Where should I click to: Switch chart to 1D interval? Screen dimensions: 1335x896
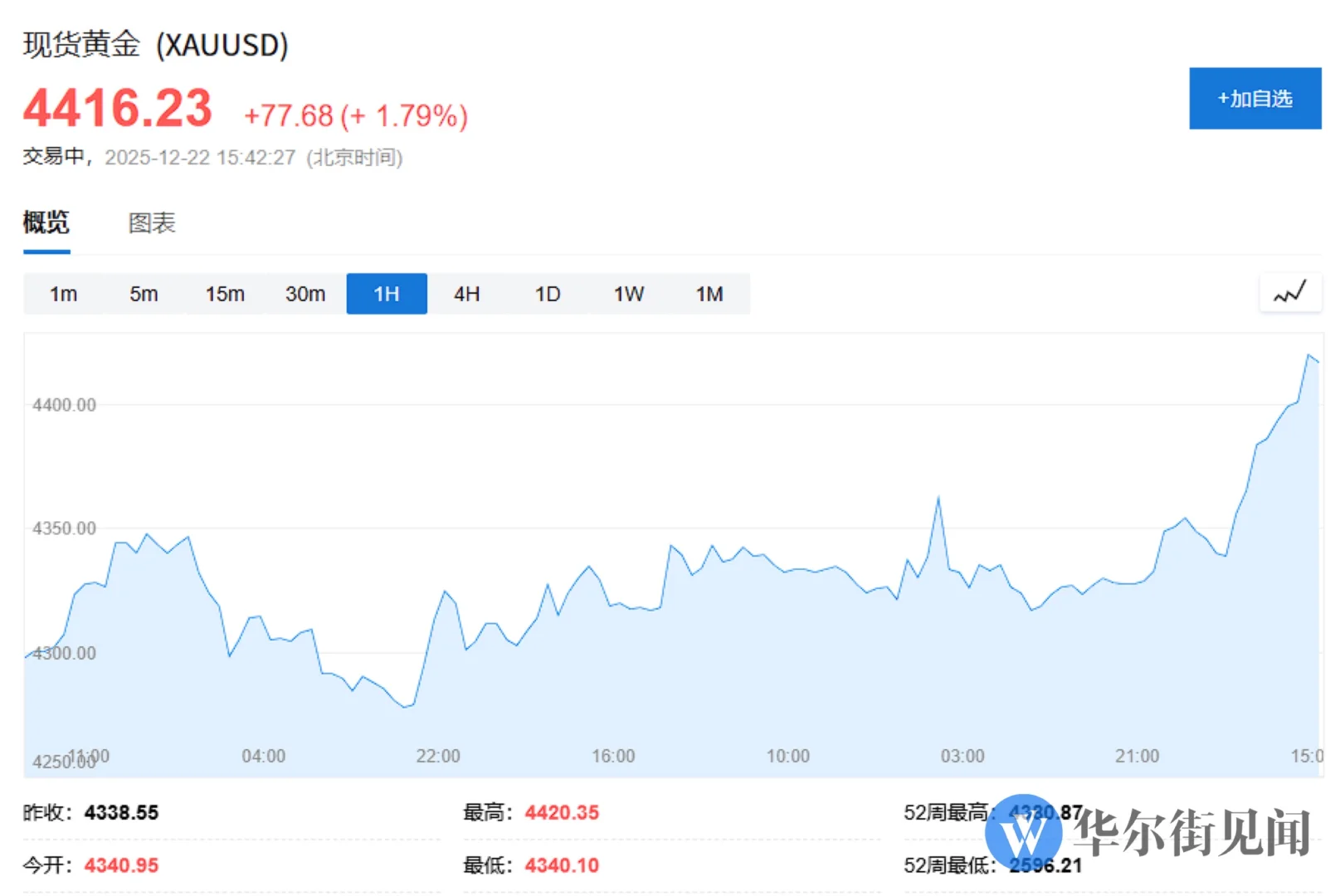[x=548, y=294]
